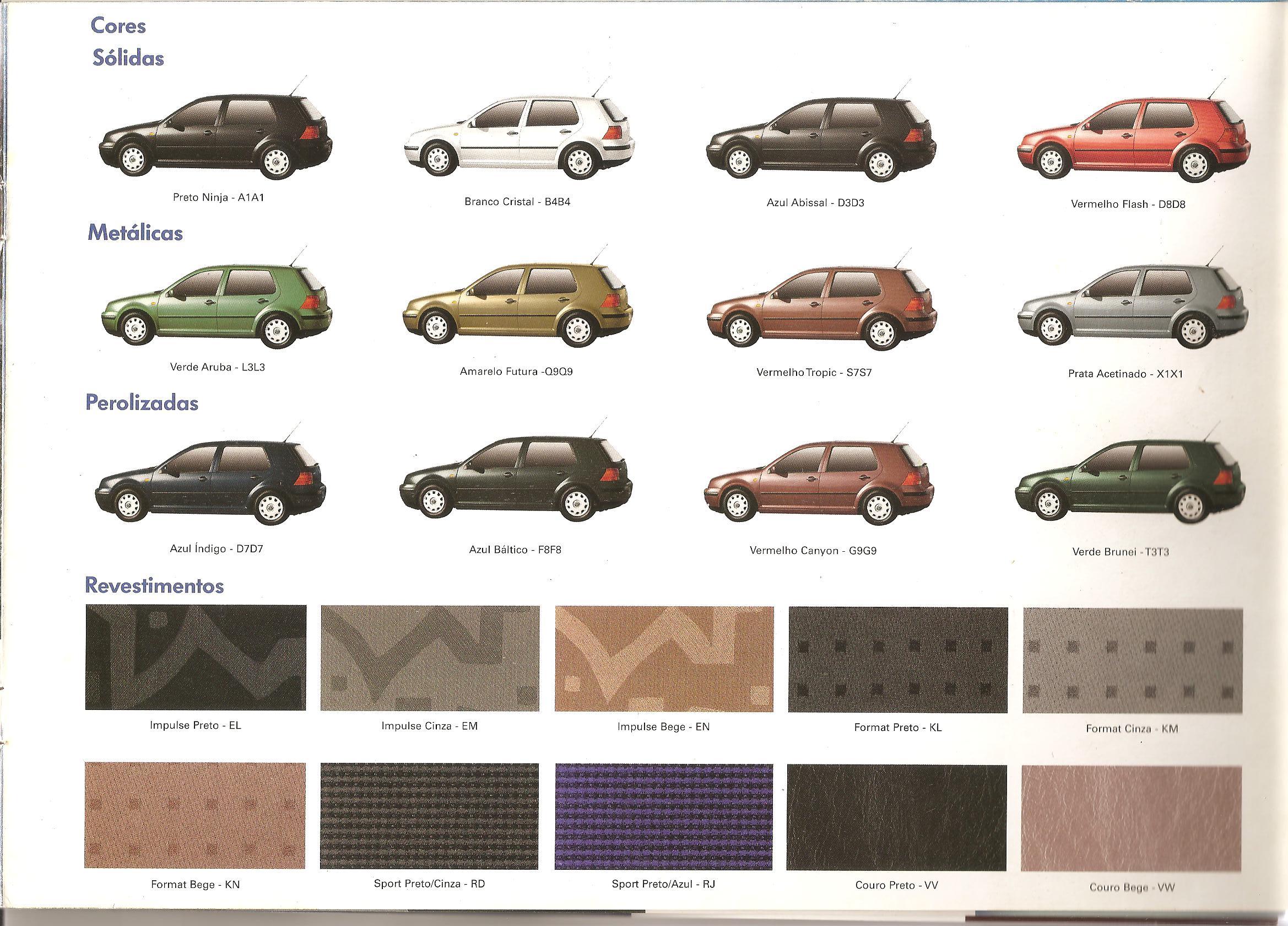Choose the Impulse Bege upholstery swatch

click(664, 659)
